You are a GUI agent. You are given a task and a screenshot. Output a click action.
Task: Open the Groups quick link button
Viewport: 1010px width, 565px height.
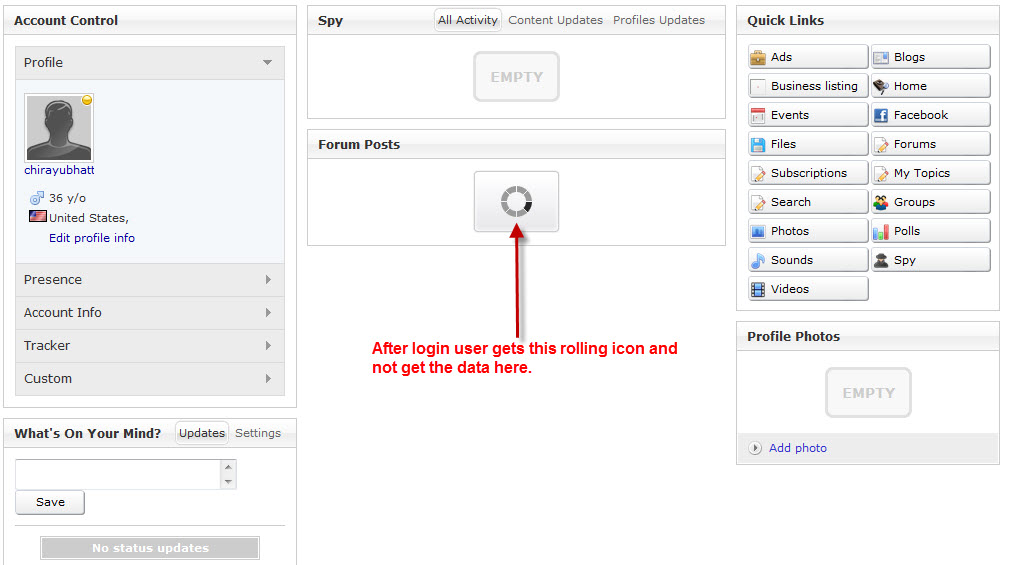(x=931, y=202)
